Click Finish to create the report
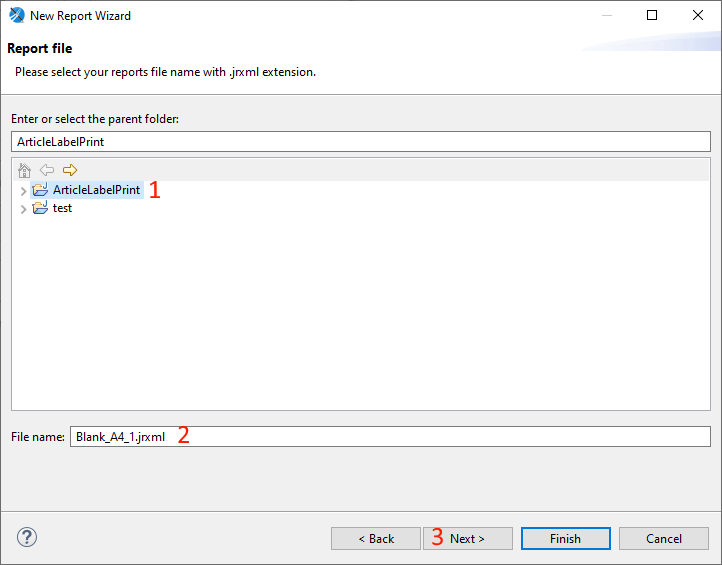The width and height of the screenshot is (722, 565). [x=565, y=538]
